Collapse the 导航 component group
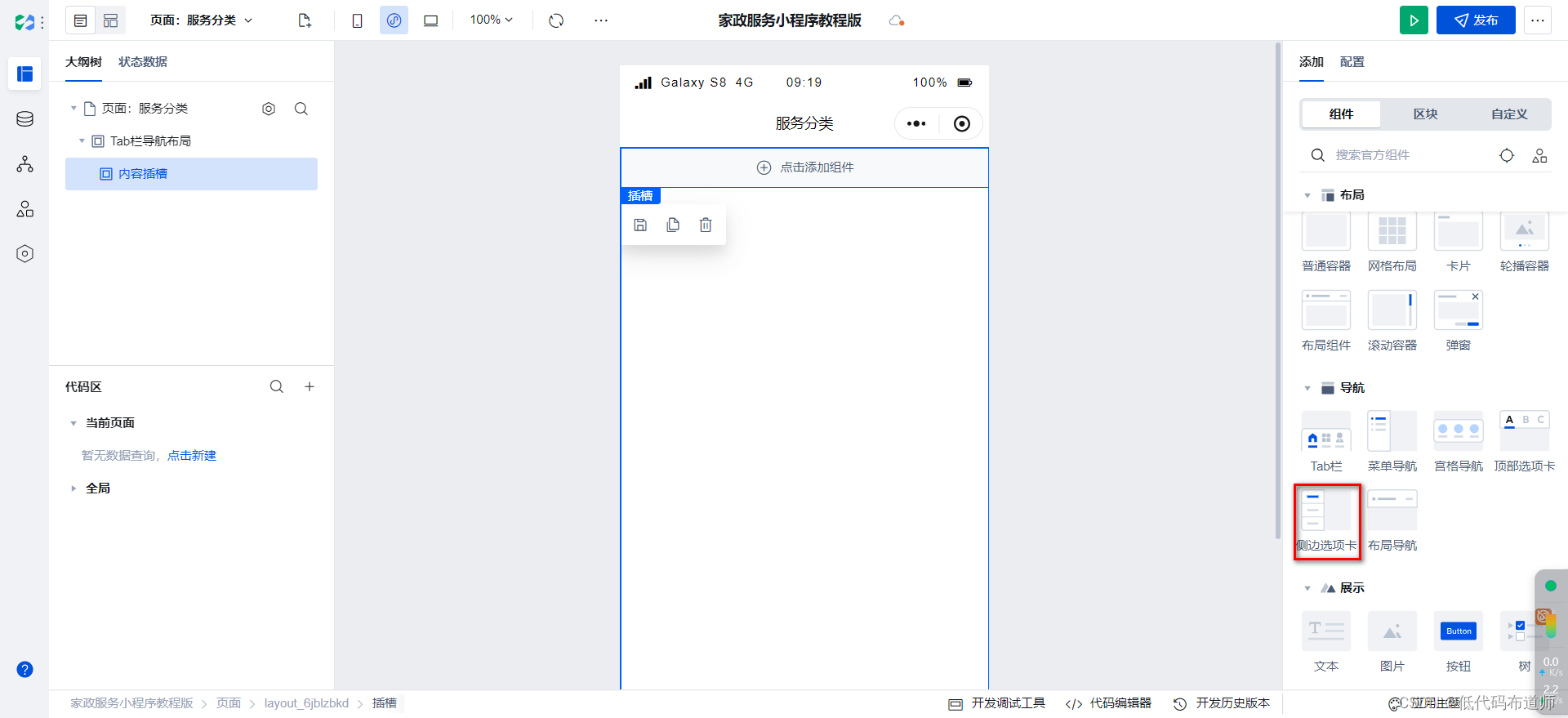The height and width of the screenshot is (718, 1568). pos(1307,388)
